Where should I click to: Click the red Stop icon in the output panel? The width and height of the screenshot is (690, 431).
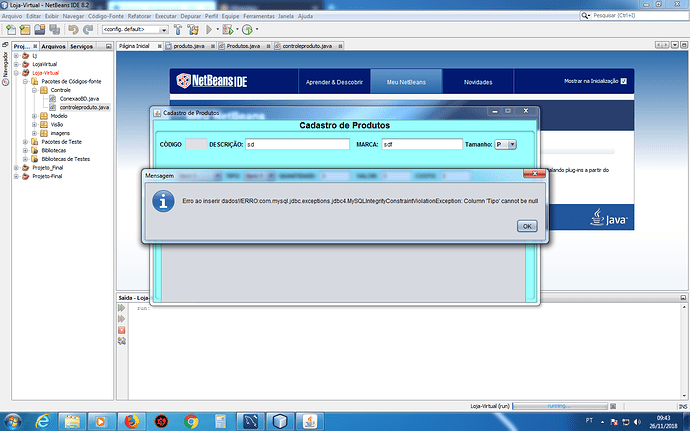tap(122, 330)
